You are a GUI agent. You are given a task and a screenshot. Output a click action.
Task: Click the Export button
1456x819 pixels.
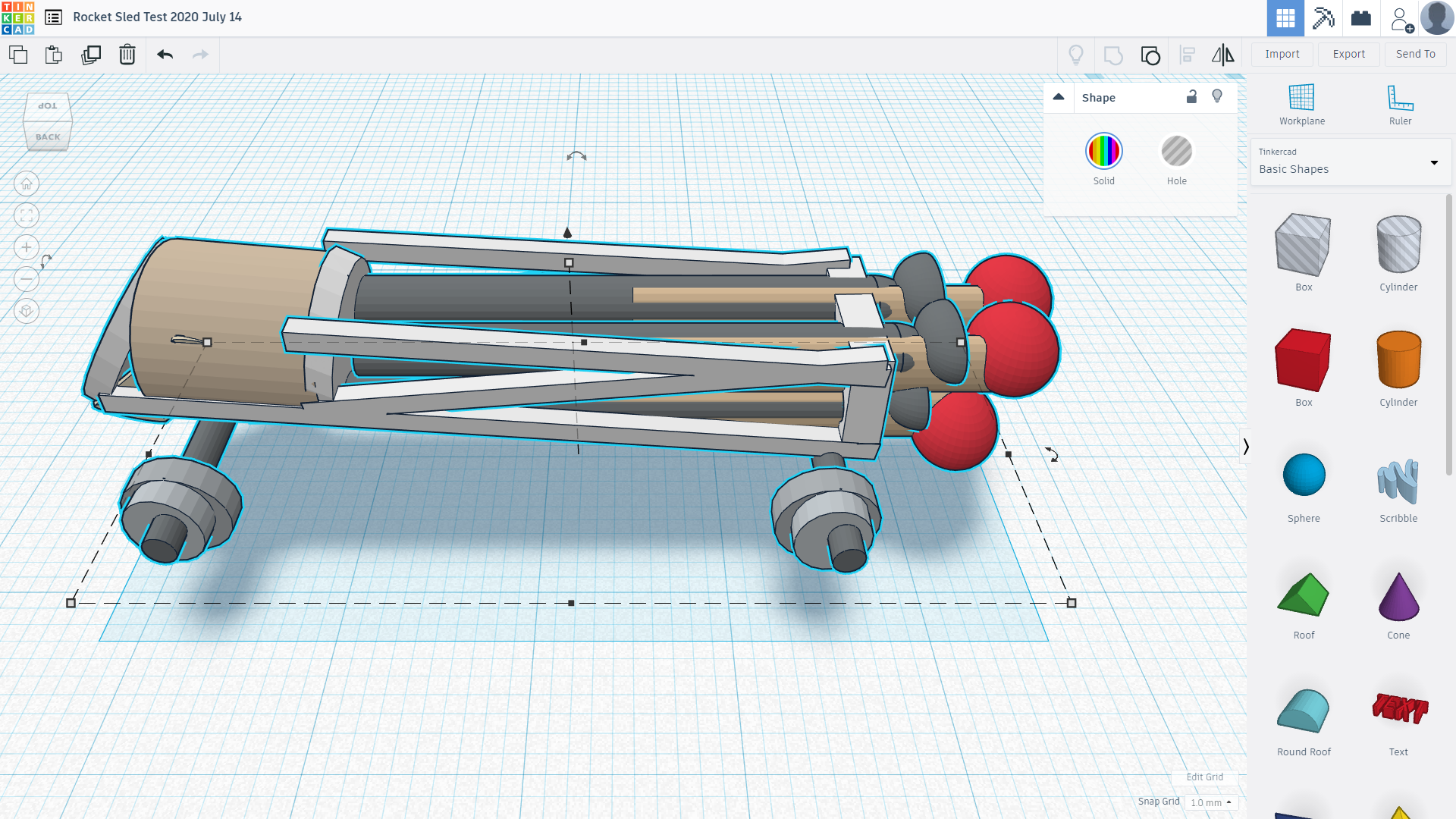click(x=1348, y=54)
